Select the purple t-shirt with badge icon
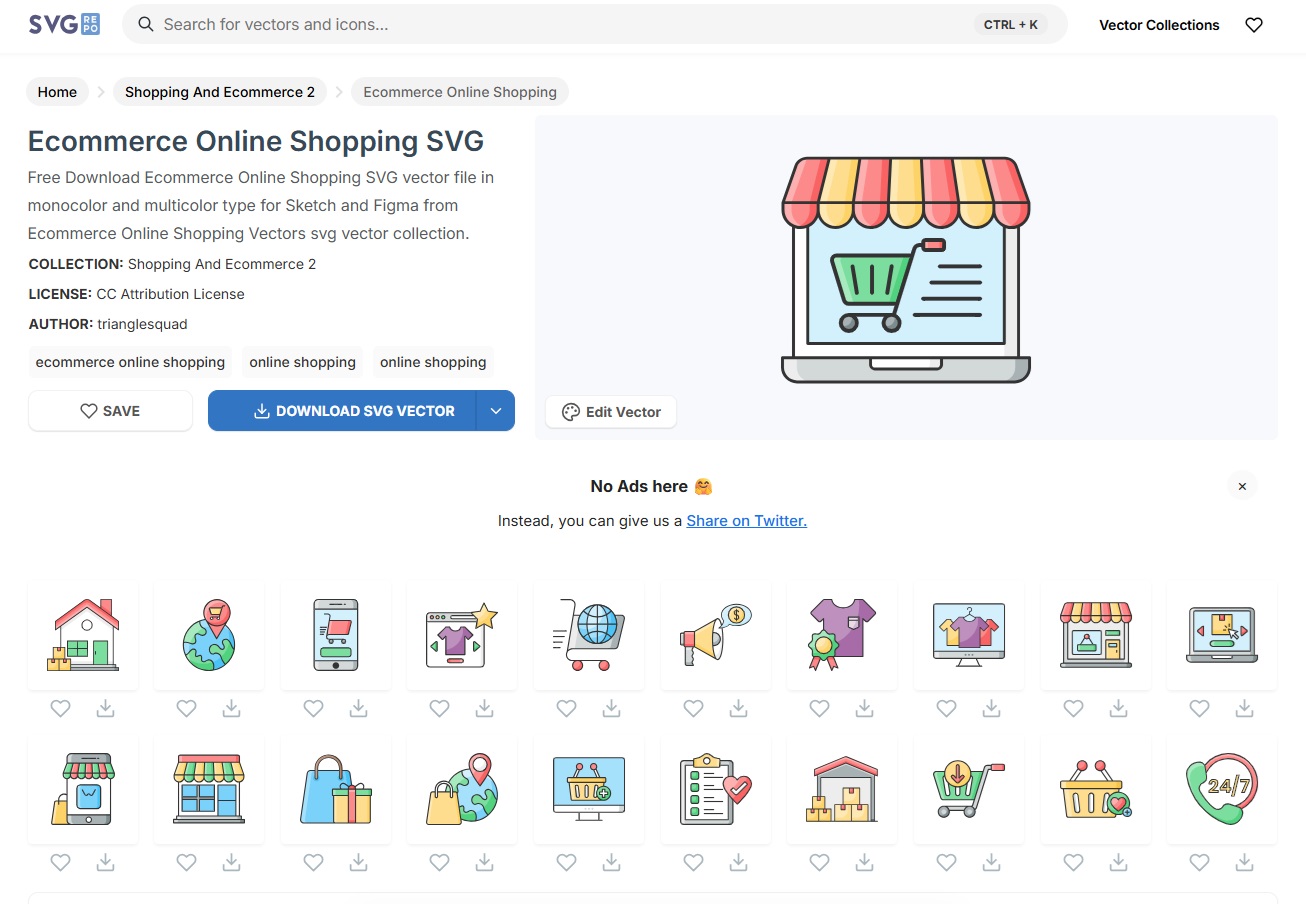The height and width of the screenshot is (904, 1306). tap(842, 635)
